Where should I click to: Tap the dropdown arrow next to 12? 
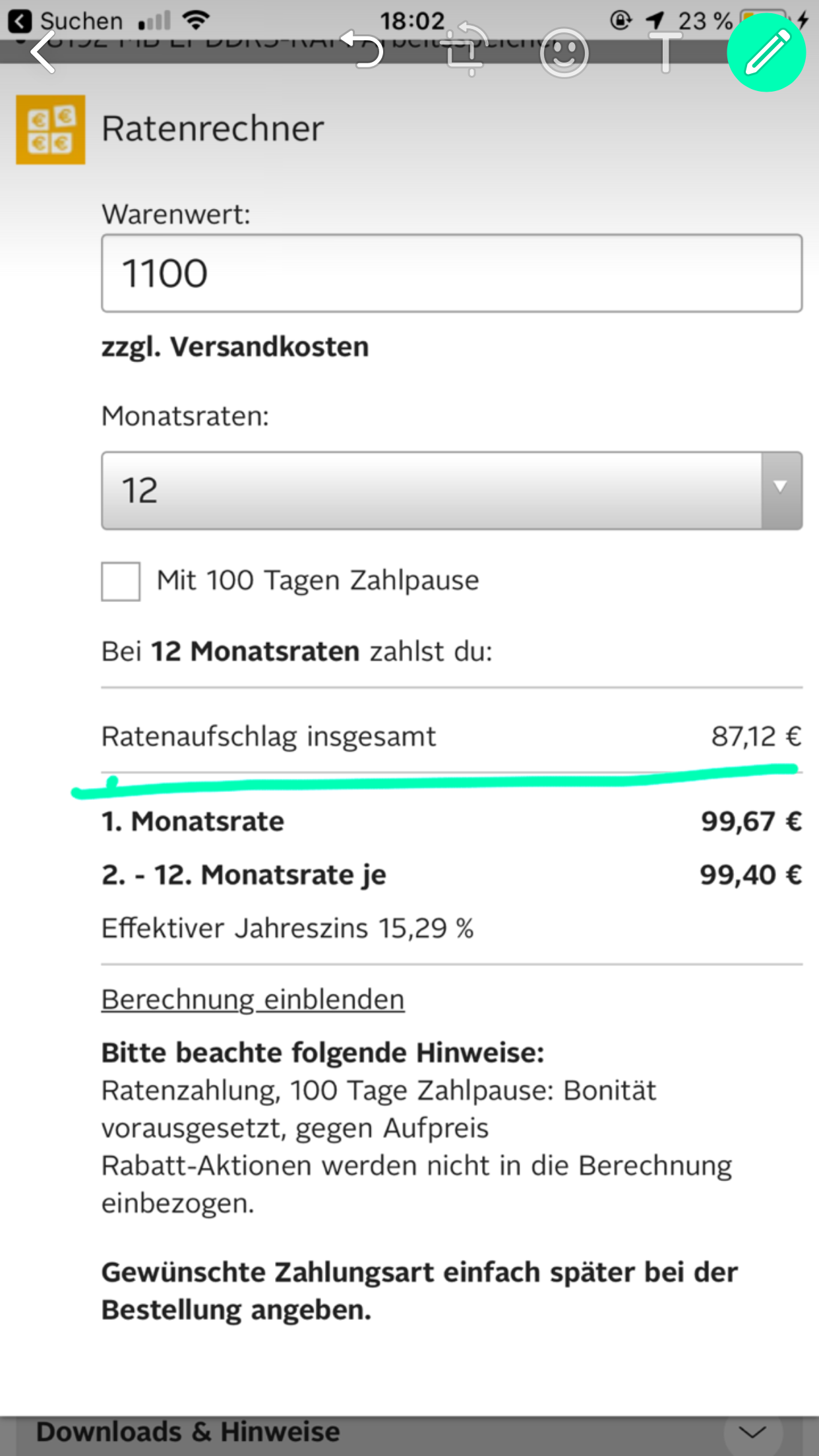tap(780, 489)
